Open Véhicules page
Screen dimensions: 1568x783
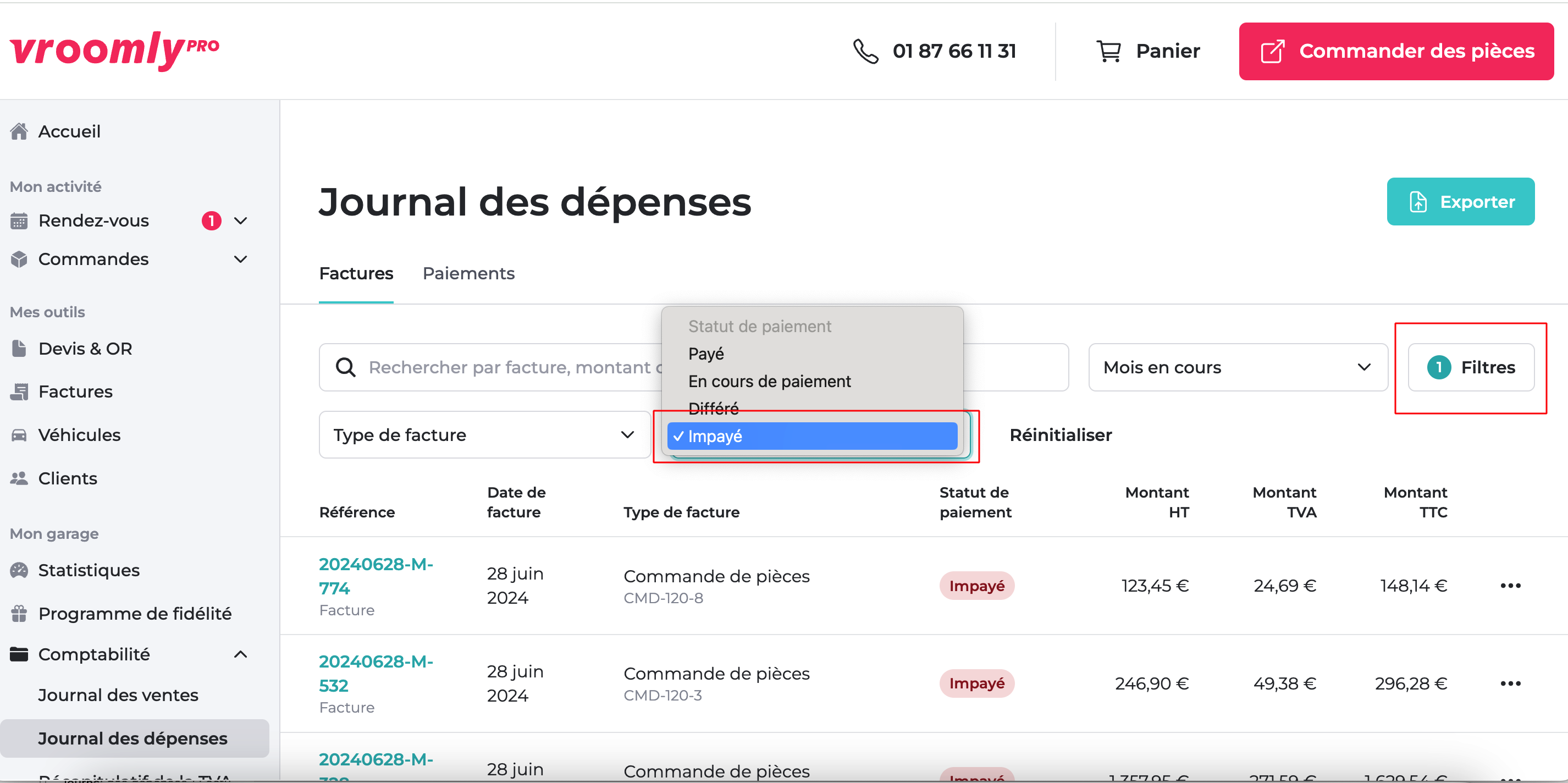click(x=79, y=435)
